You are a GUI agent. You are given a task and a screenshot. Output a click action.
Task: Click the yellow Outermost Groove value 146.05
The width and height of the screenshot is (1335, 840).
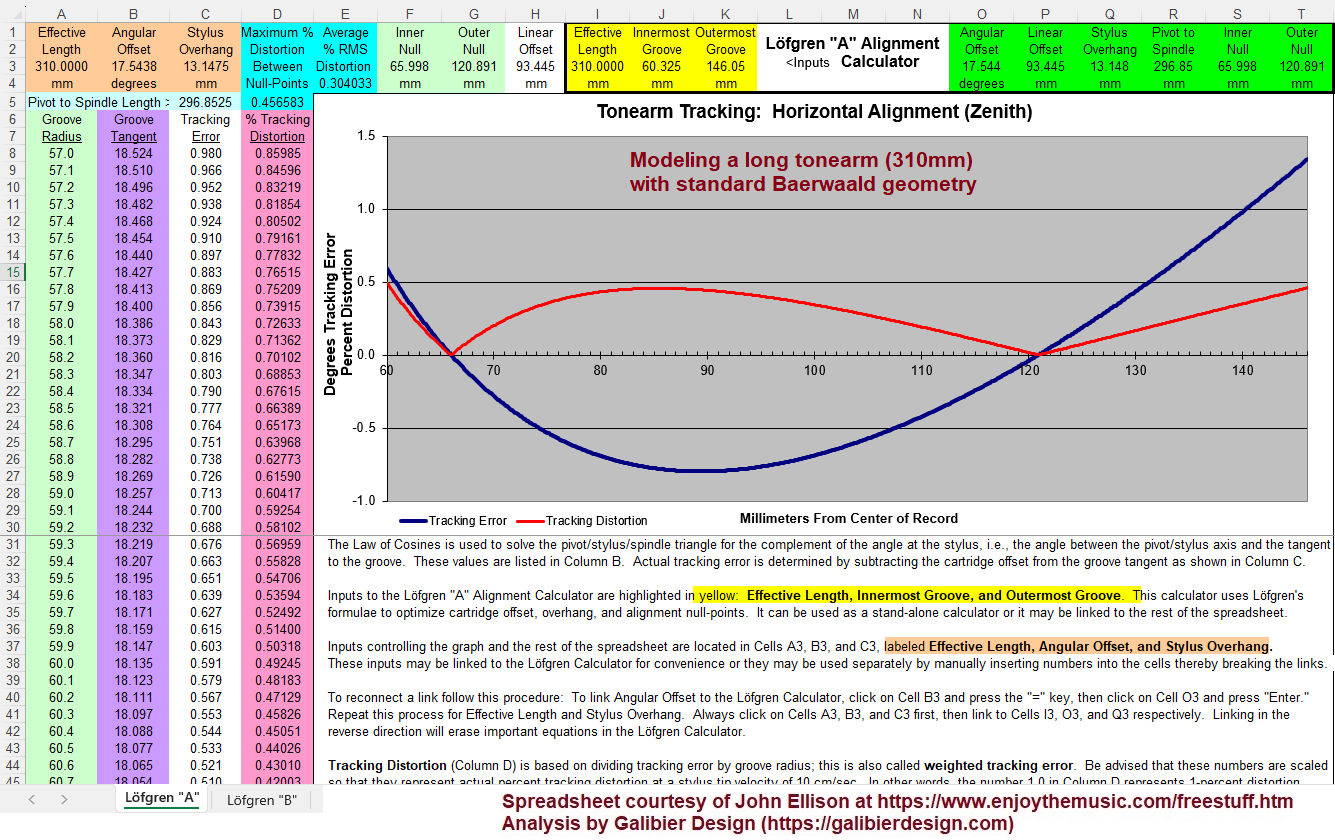(x=725, y=66)
